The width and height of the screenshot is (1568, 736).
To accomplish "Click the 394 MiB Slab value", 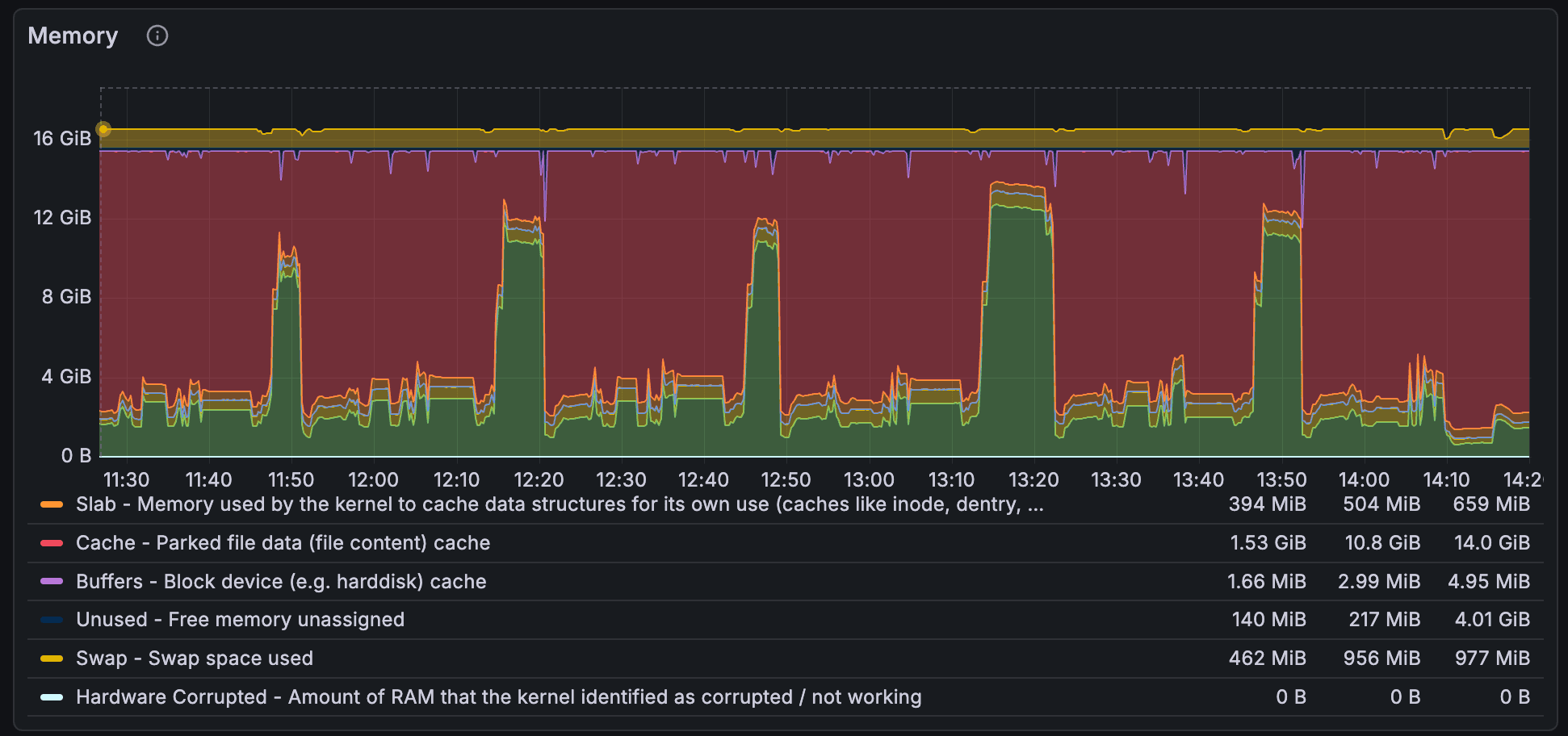I will coord(1270,504).
